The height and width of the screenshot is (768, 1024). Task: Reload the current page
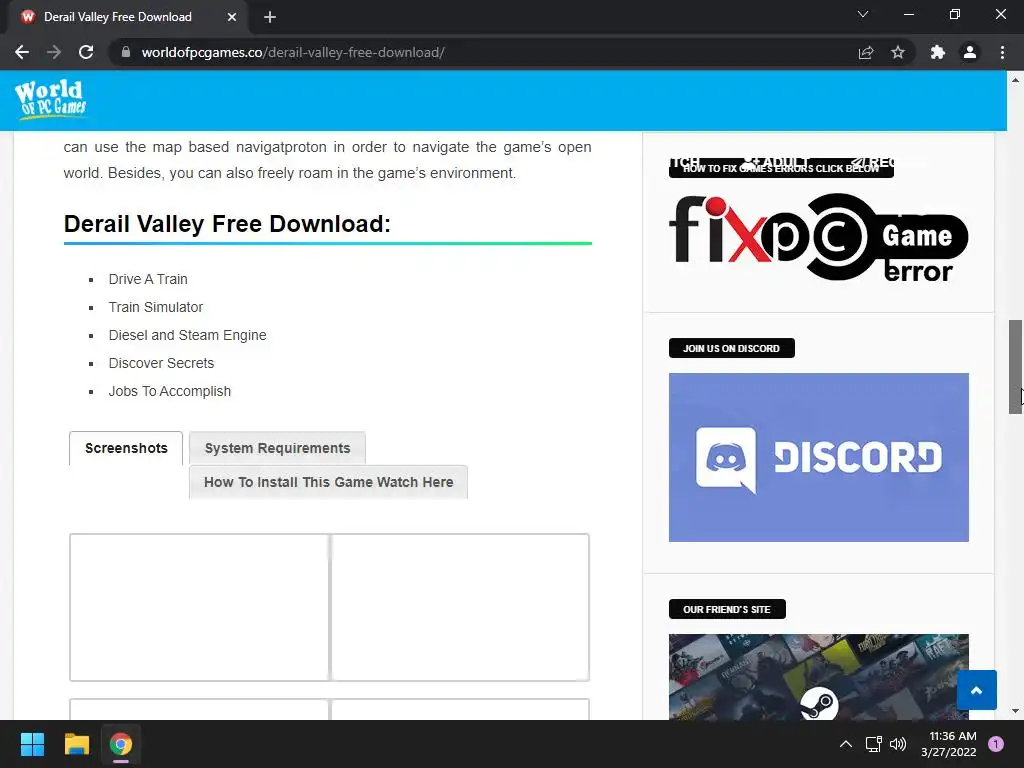pyautogui.click(x=86, y=52)
